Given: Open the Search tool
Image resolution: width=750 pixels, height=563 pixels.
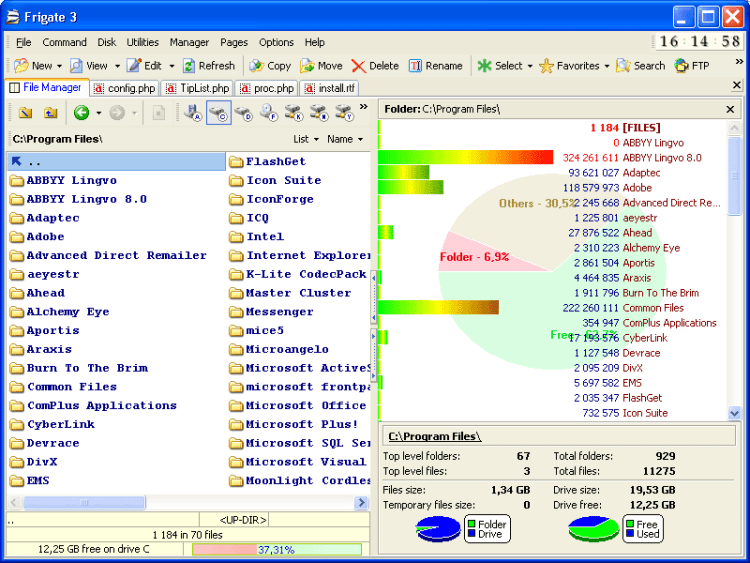Looking at the screenshot, I should point(641,66).
